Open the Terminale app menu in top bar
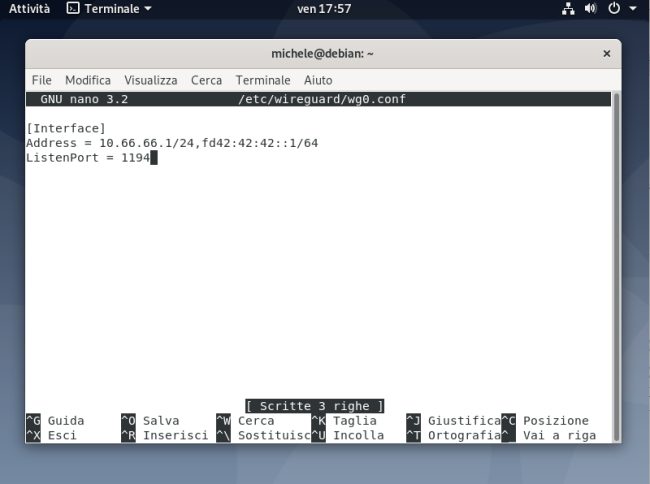Image resolution: width=650 pixels, height=484 pixels. tap(109, 9)
